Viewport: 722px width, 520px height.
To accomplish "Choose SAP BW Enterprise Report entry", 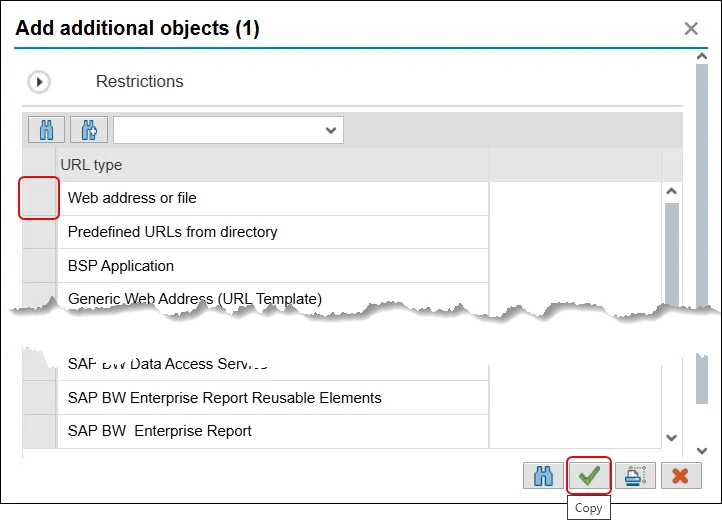I will tap(160, 431).
